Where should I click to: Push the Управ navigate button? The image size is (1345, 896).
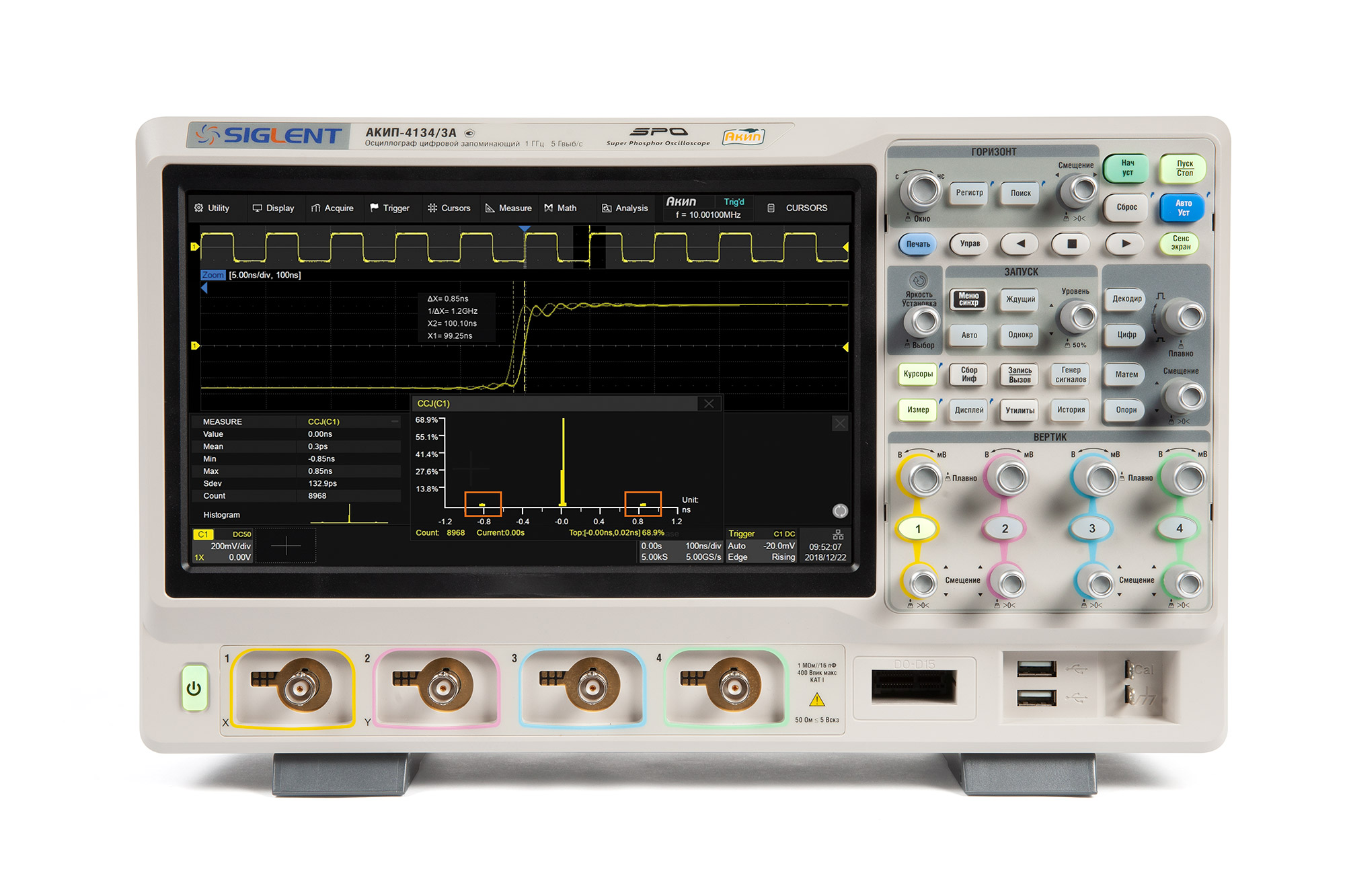[x=969, y=243]
